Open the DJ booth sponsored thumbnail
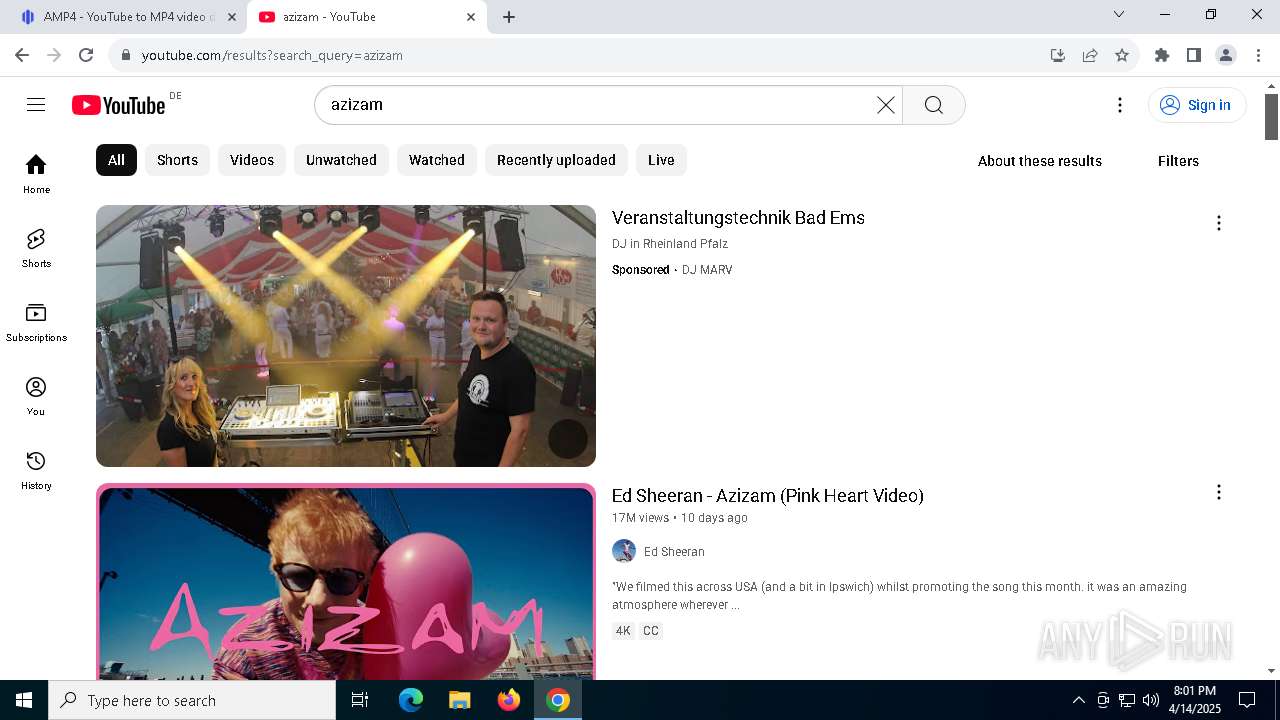The height and width of the screenshot is (720, 1280). [346, 336]
